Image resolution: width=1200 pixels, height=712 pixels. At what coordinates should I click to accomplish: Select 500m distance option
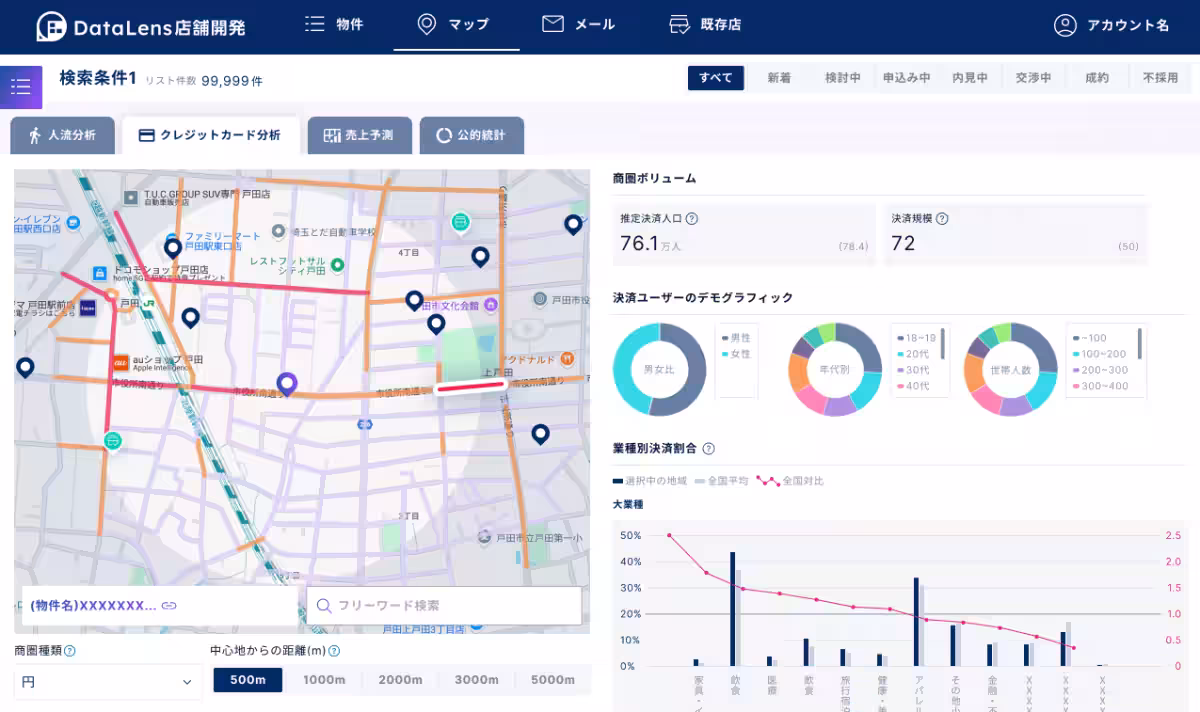[x=248, y=680]
